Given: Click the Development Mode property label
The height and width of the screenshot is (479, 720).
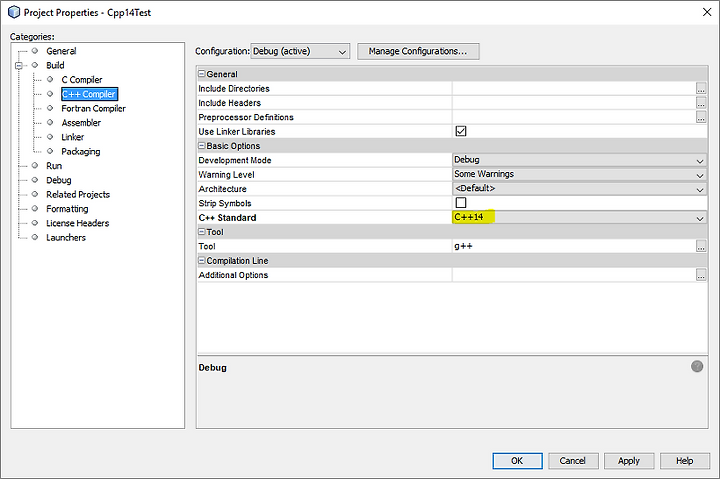Looking at the screenshot, I should click(x=235, y=160).
